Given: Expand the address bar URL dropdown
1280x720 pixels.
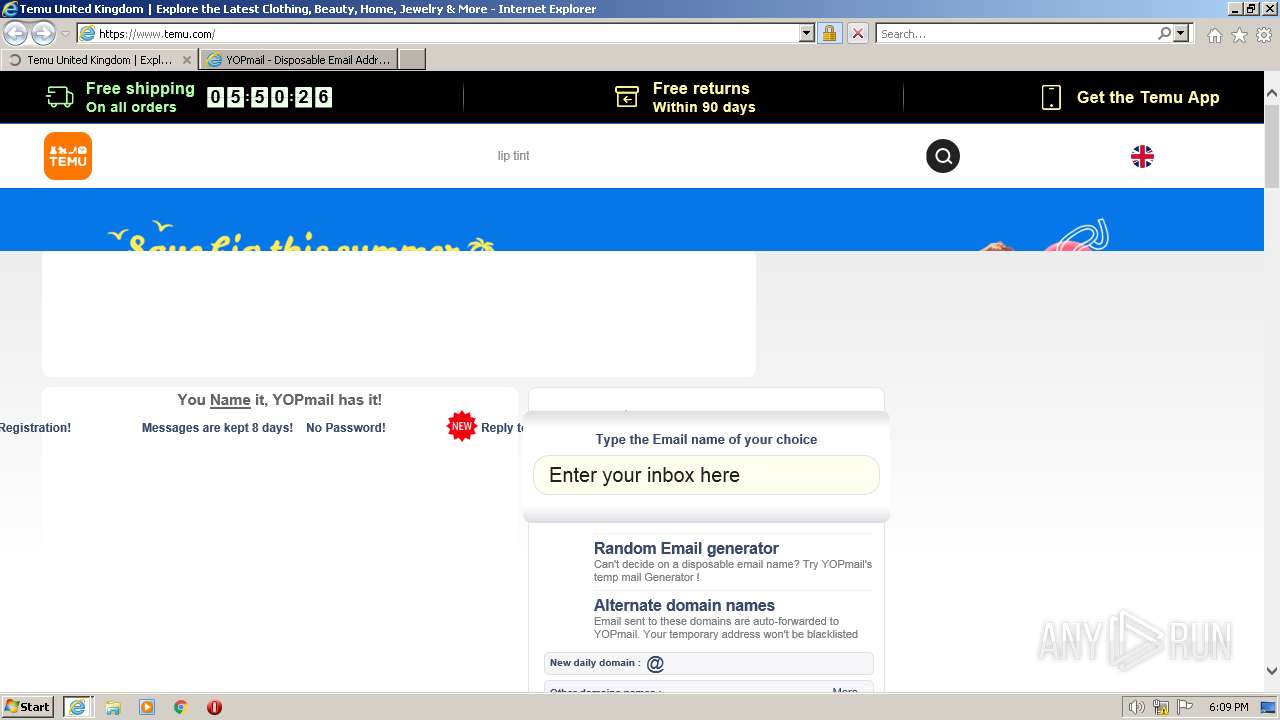Looking at the screenshot, I should coord(807,33).
